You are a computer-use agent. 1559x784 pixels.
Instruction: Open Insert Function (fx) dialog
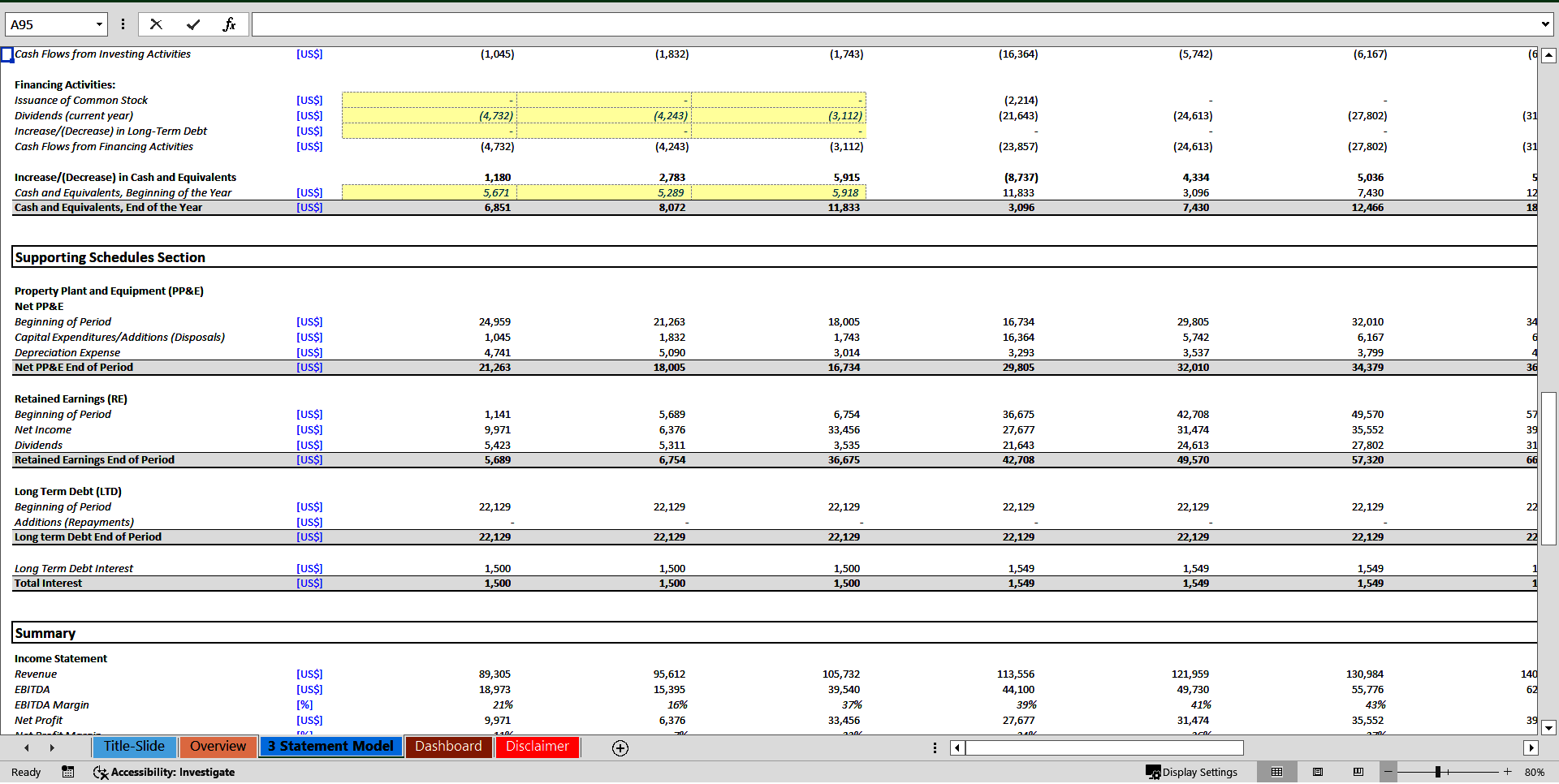point(229,24)
